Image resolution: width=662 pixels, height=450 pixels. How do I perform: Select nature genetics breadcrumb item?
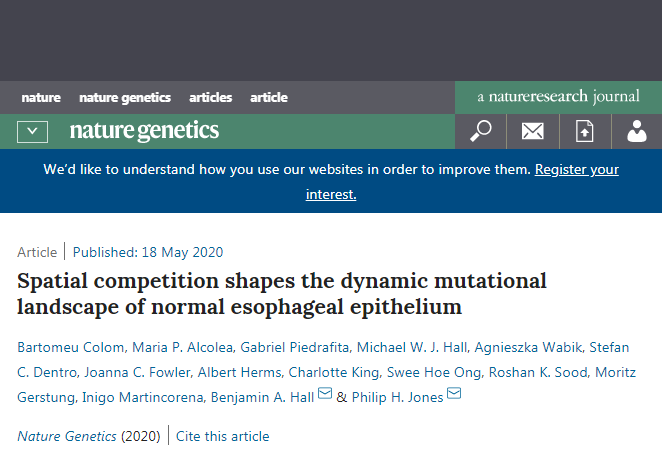[x=125, y=98]
